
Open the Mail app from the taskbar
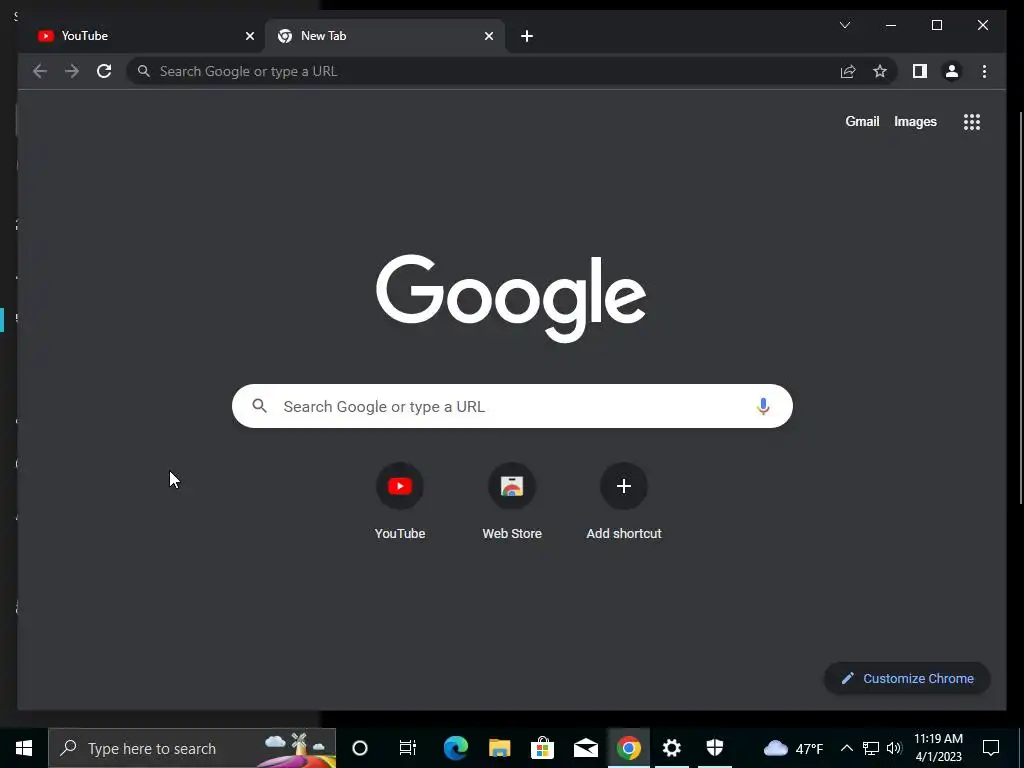[x=586, y=748]
